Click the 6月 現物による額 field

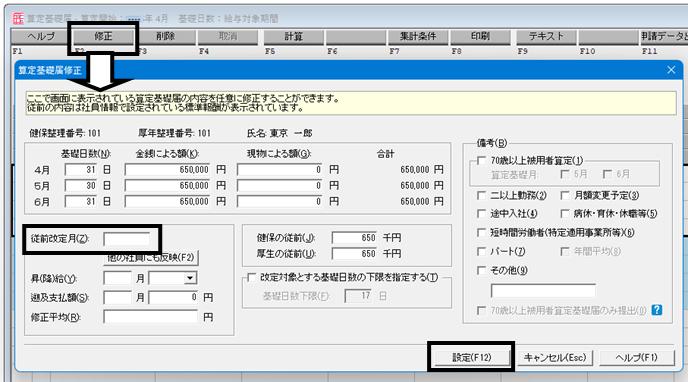(x=280, y=202)
